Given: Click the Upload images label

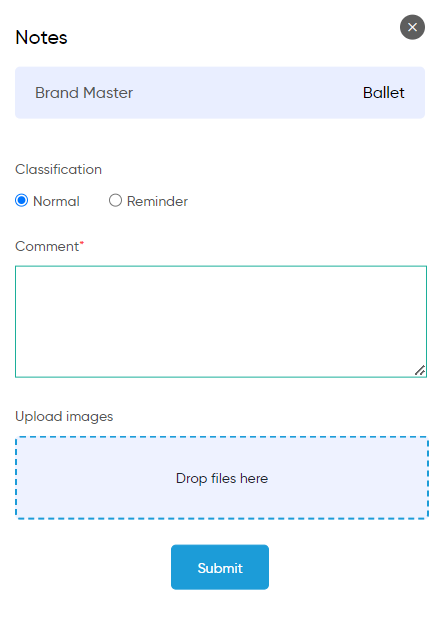Looking at the screenshot, I should point(64,417).
